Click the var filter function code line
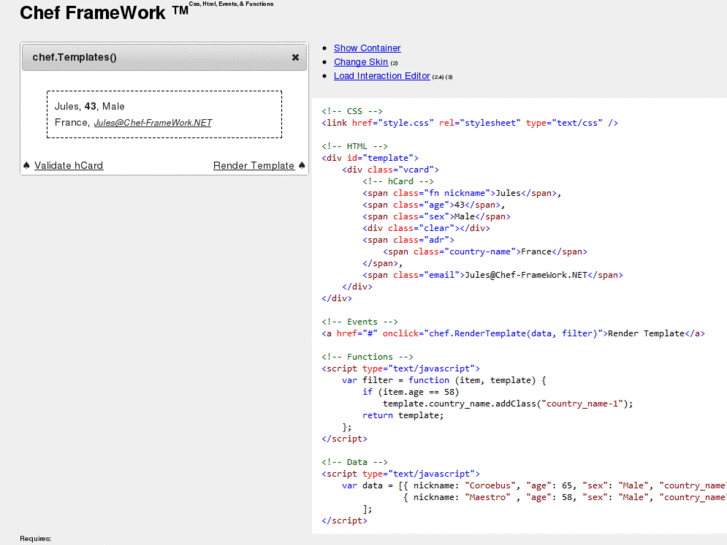The image size is (727, 545). (444, 380)
